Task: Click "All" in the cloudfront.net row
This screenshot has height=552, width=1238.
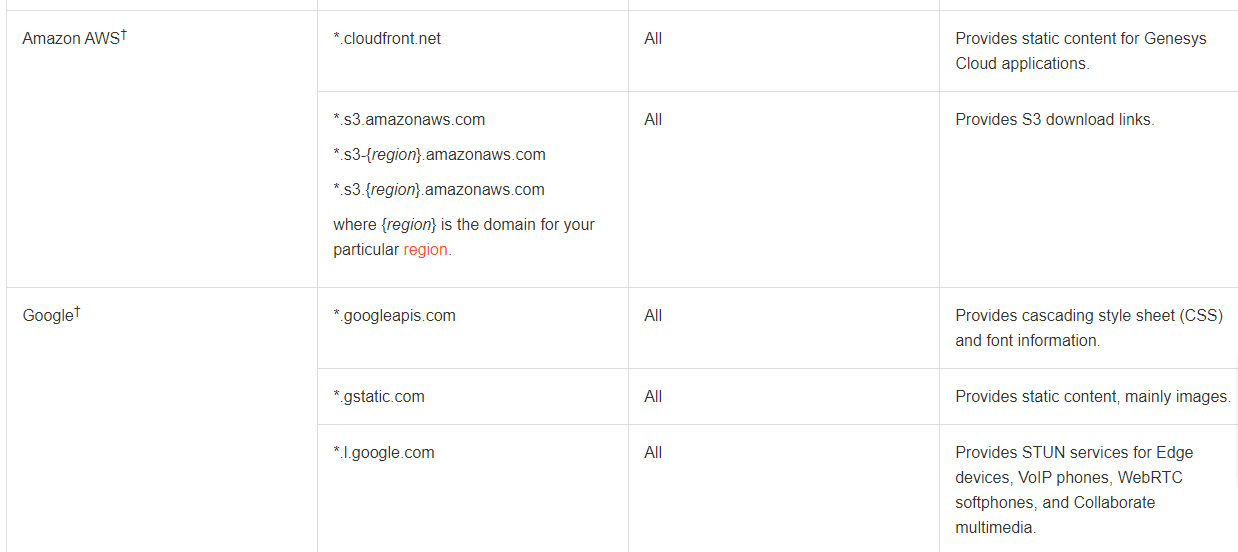Action: click(653, 39)
